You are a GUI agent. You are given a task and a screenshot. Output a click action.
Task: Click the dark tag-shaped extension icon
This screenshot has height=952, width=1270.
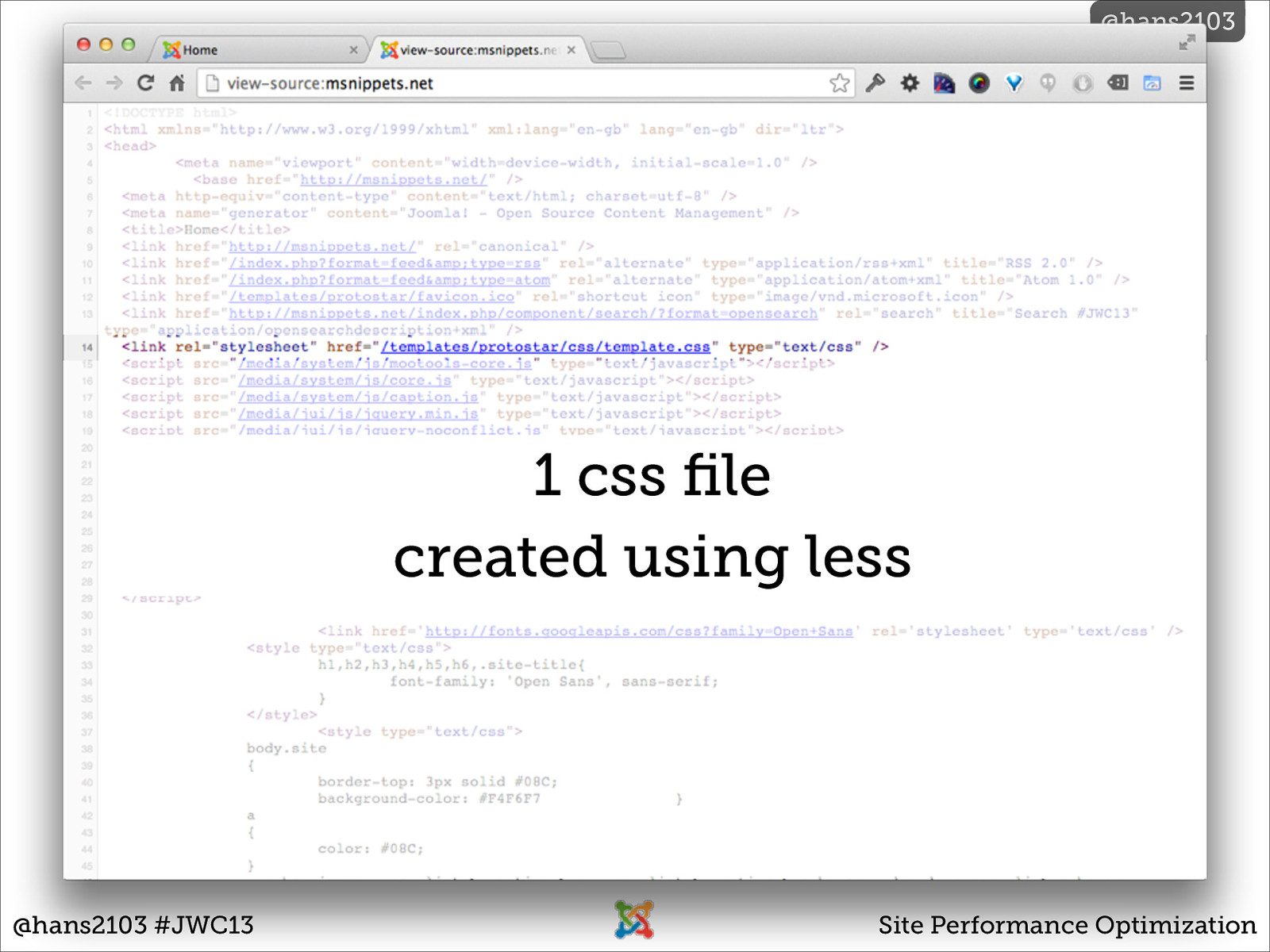click(x=1118, y=82)
